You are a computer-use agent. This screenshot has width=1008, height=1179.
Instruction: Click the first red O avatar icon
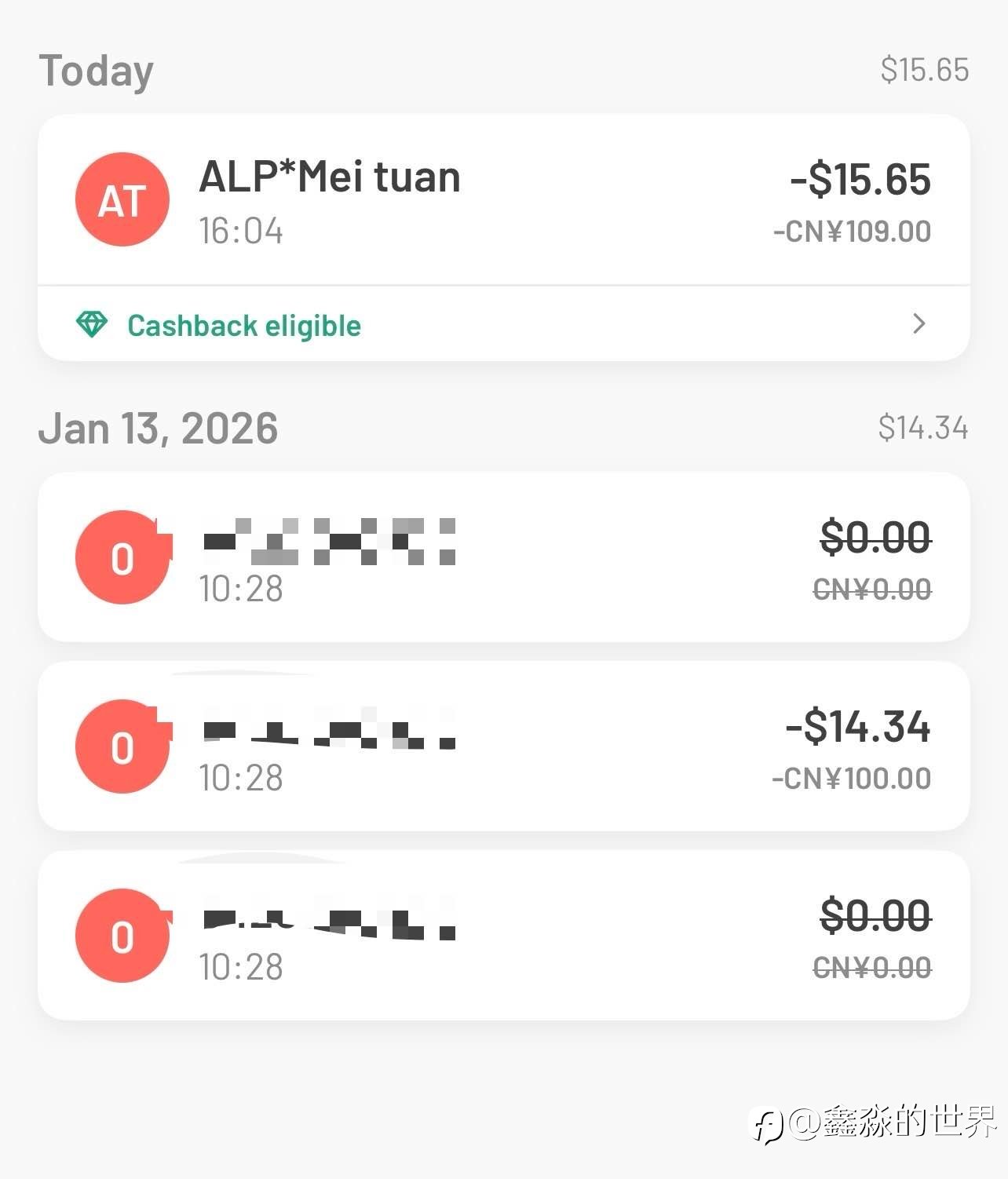(122, 557)
